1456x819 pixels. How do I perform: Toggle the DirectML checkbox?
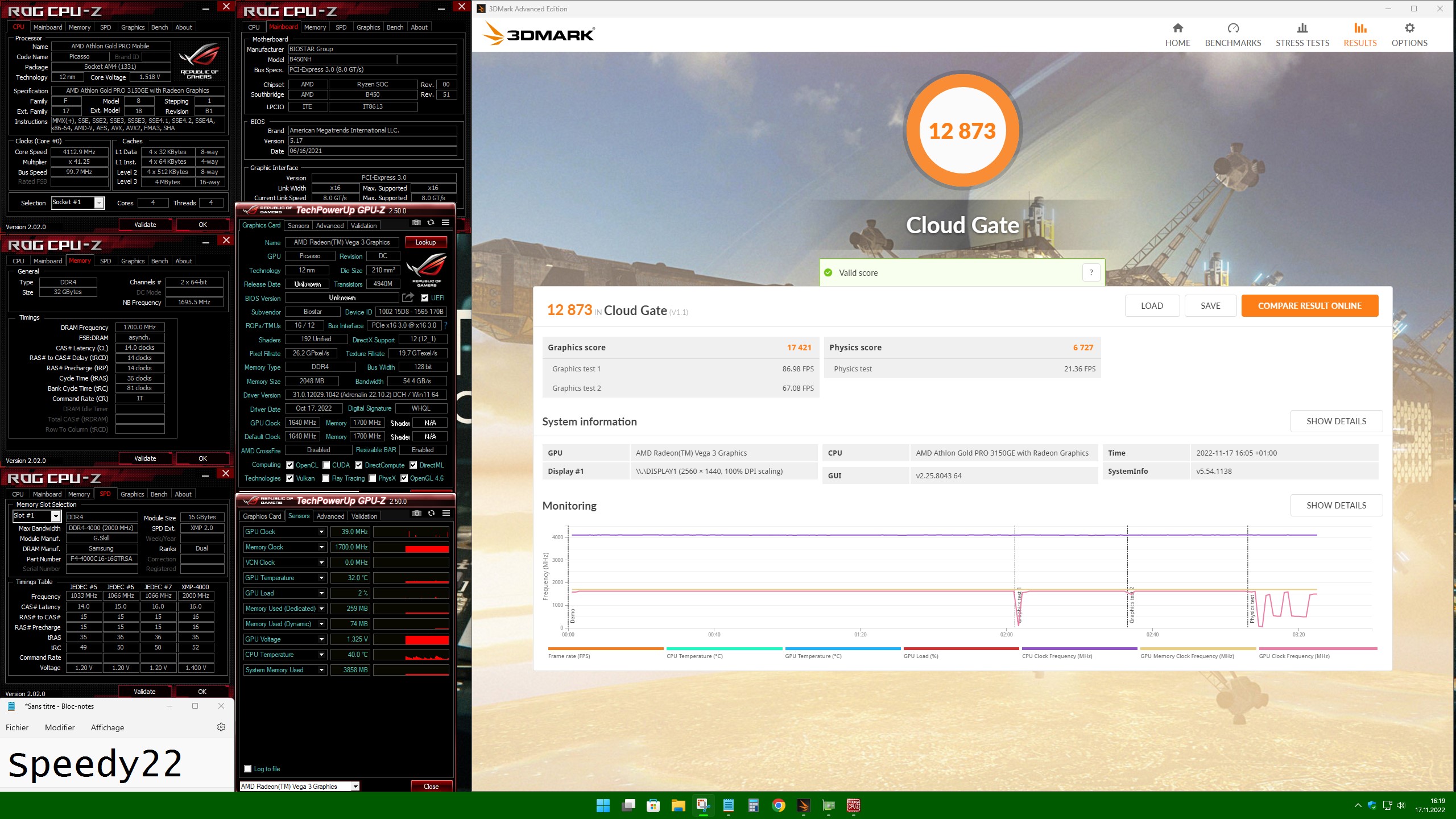413,465
